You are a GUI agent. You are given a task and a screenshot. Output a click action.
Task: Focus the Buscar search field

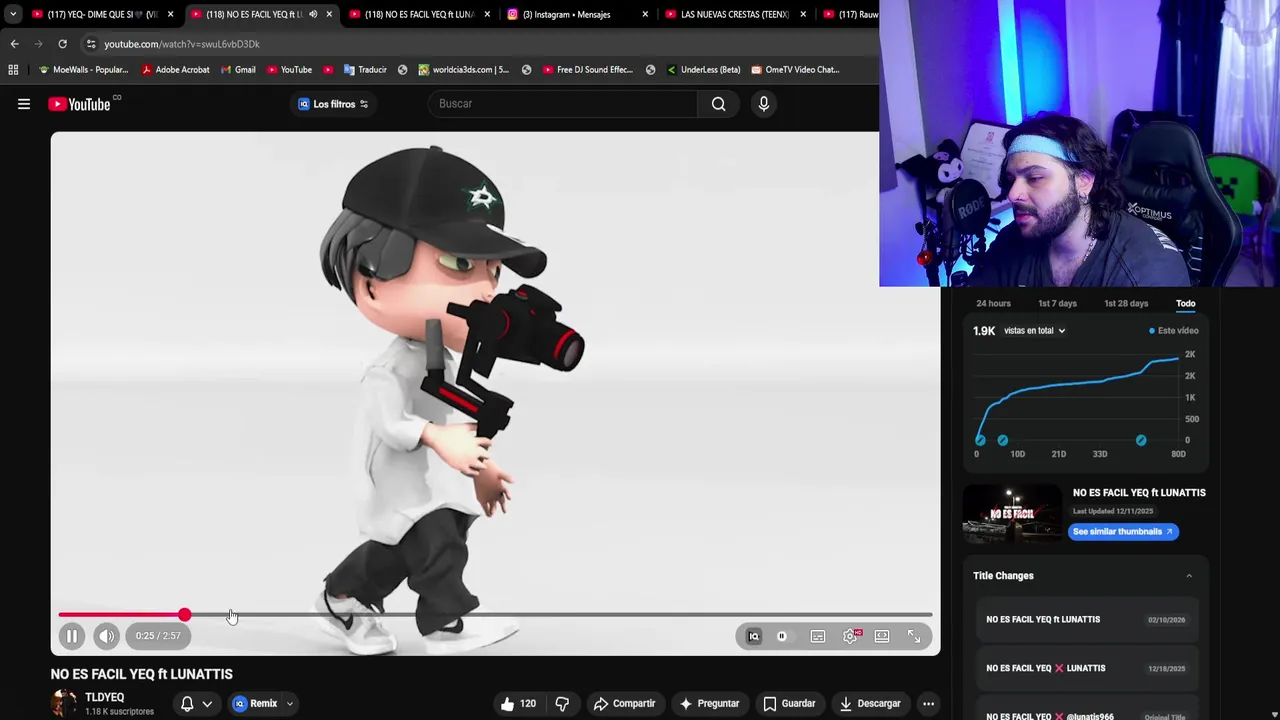[565, 104]
